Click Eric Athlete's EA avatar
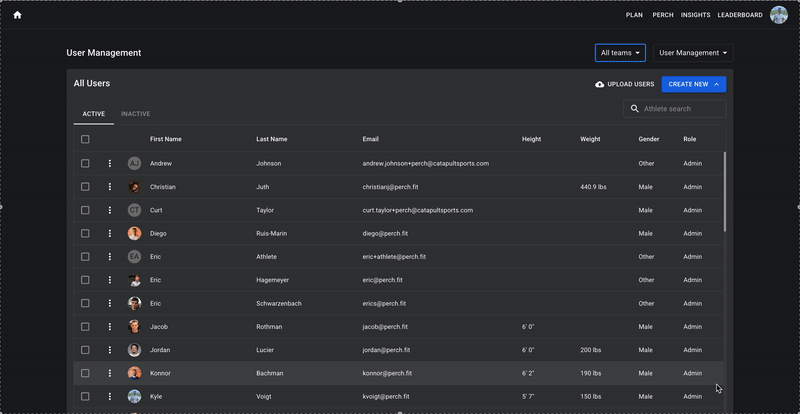The height and width of the screenshot is (414, 800). coord(134,257)
